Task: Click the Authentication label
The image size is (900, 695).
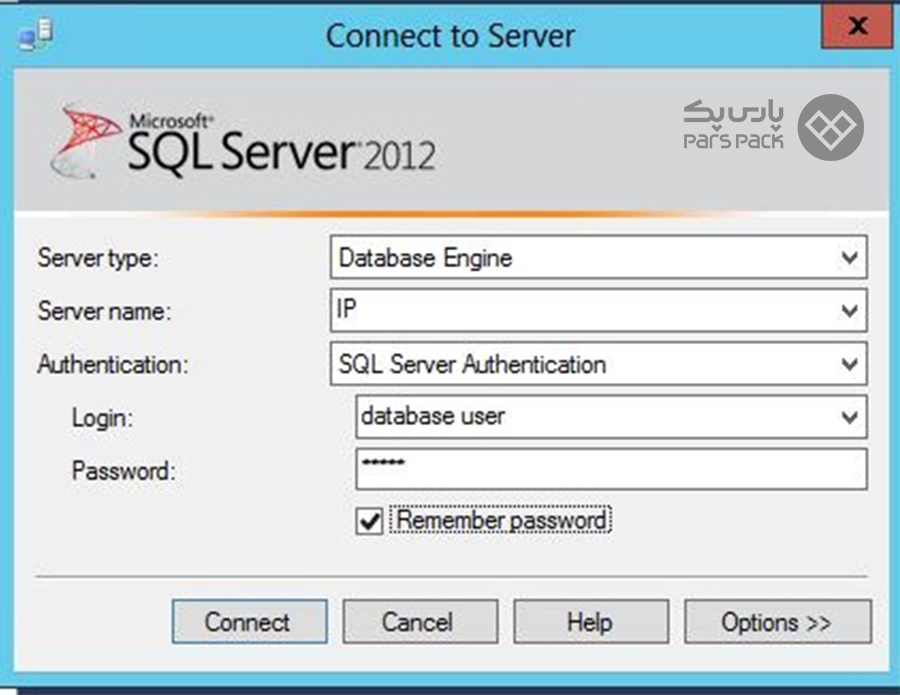Action: 112,364
